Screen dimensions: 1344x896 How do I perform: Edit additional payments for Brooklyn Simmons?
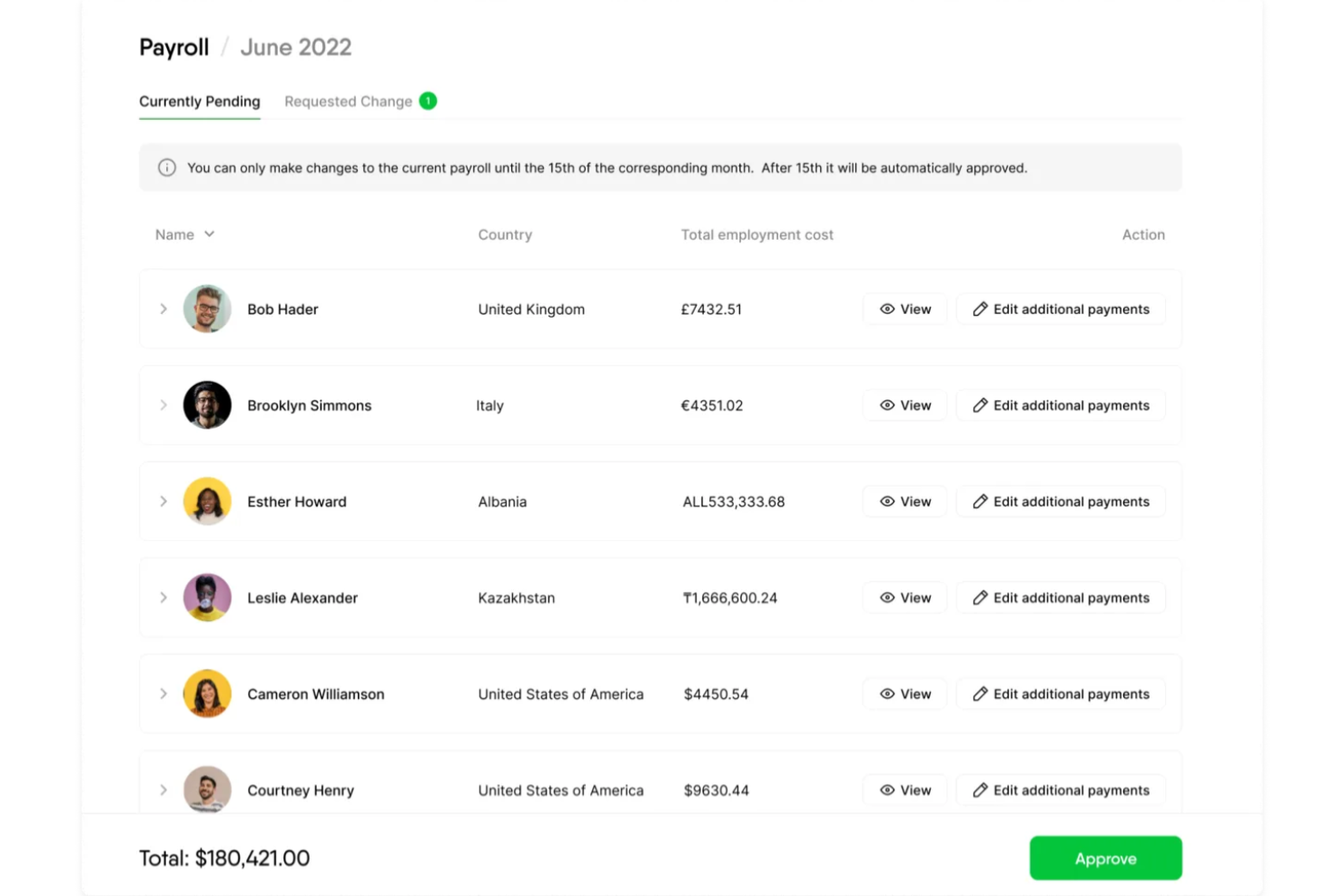[1061, 405]
